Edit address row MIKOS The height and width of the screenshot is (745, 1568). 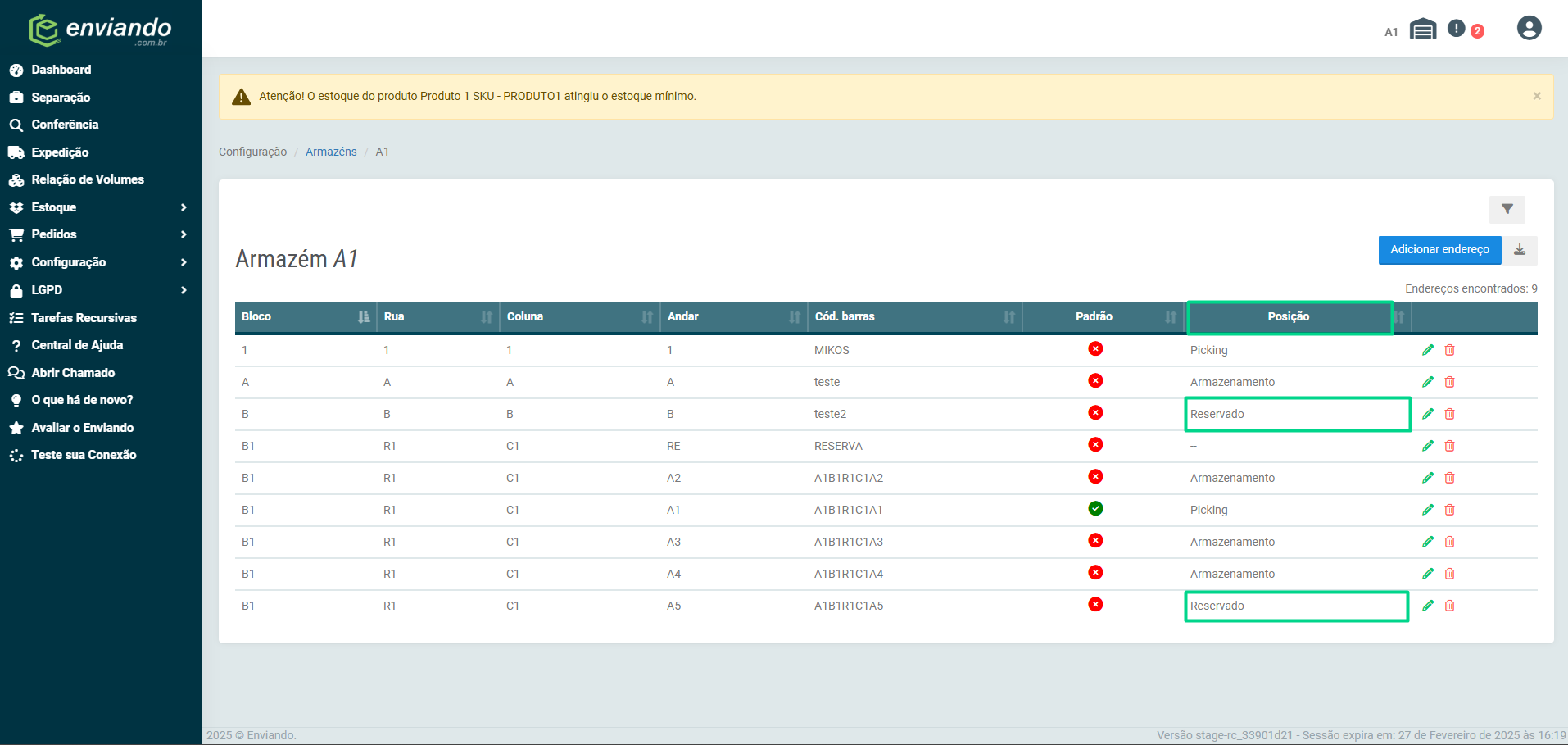point(1428,350)
